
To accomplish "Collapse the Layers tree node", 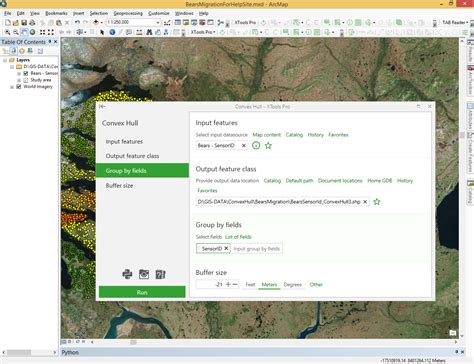I will [5, 60].
